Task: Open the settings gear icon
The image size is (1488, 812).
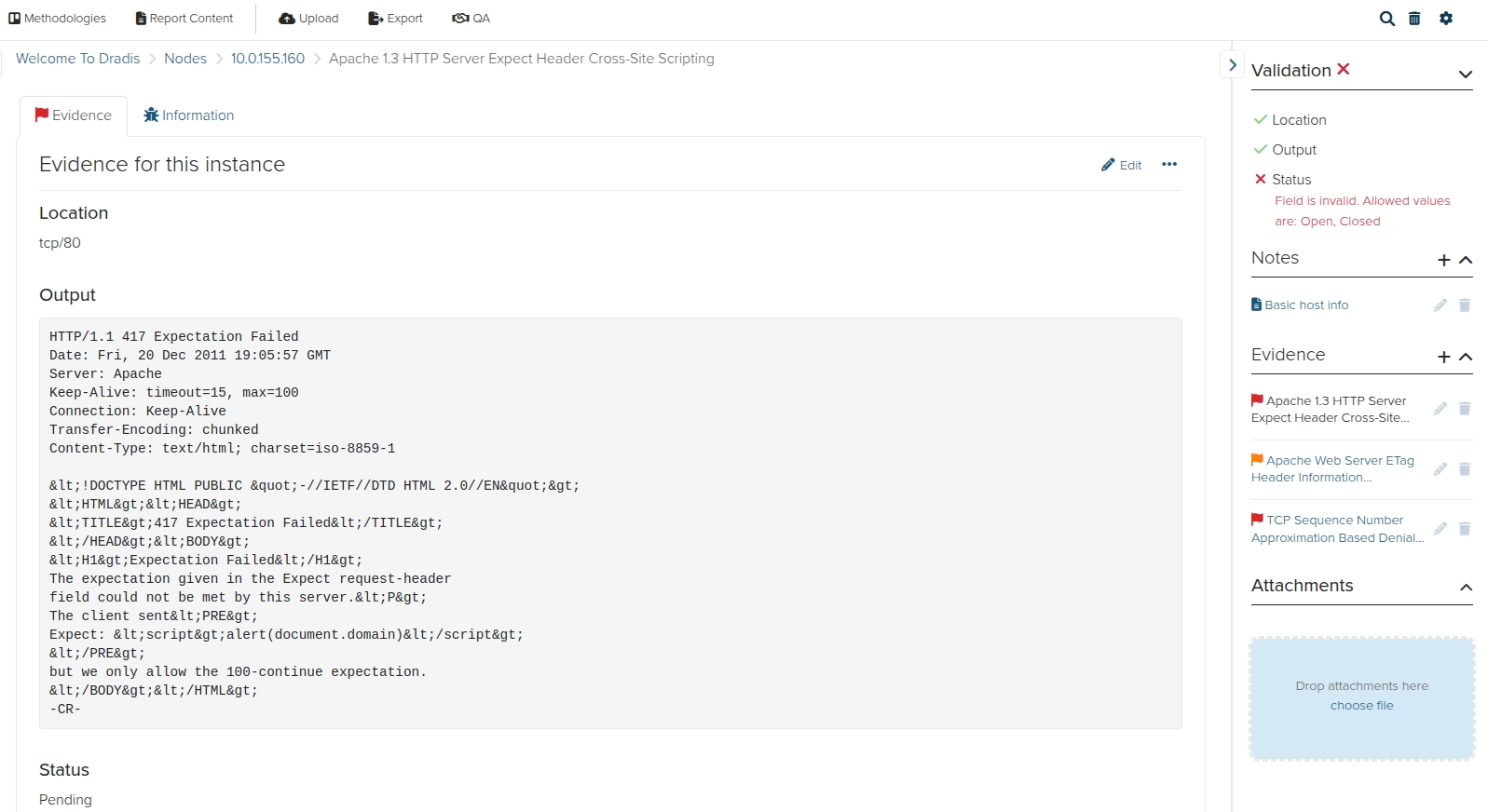Action: tap(1446, 19)
